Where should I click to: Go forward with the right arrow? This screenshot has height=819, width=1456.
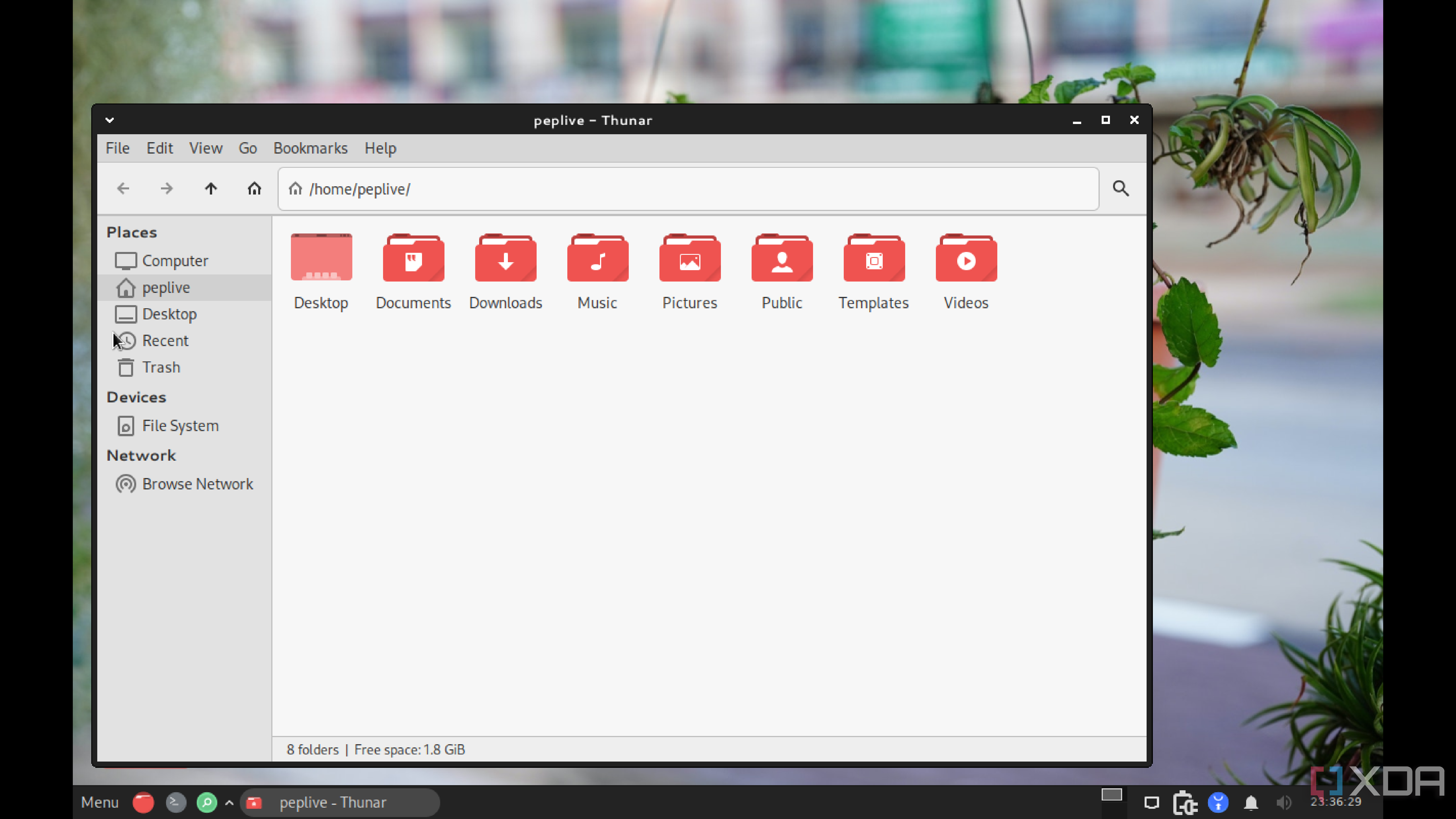tap(166, 188)
